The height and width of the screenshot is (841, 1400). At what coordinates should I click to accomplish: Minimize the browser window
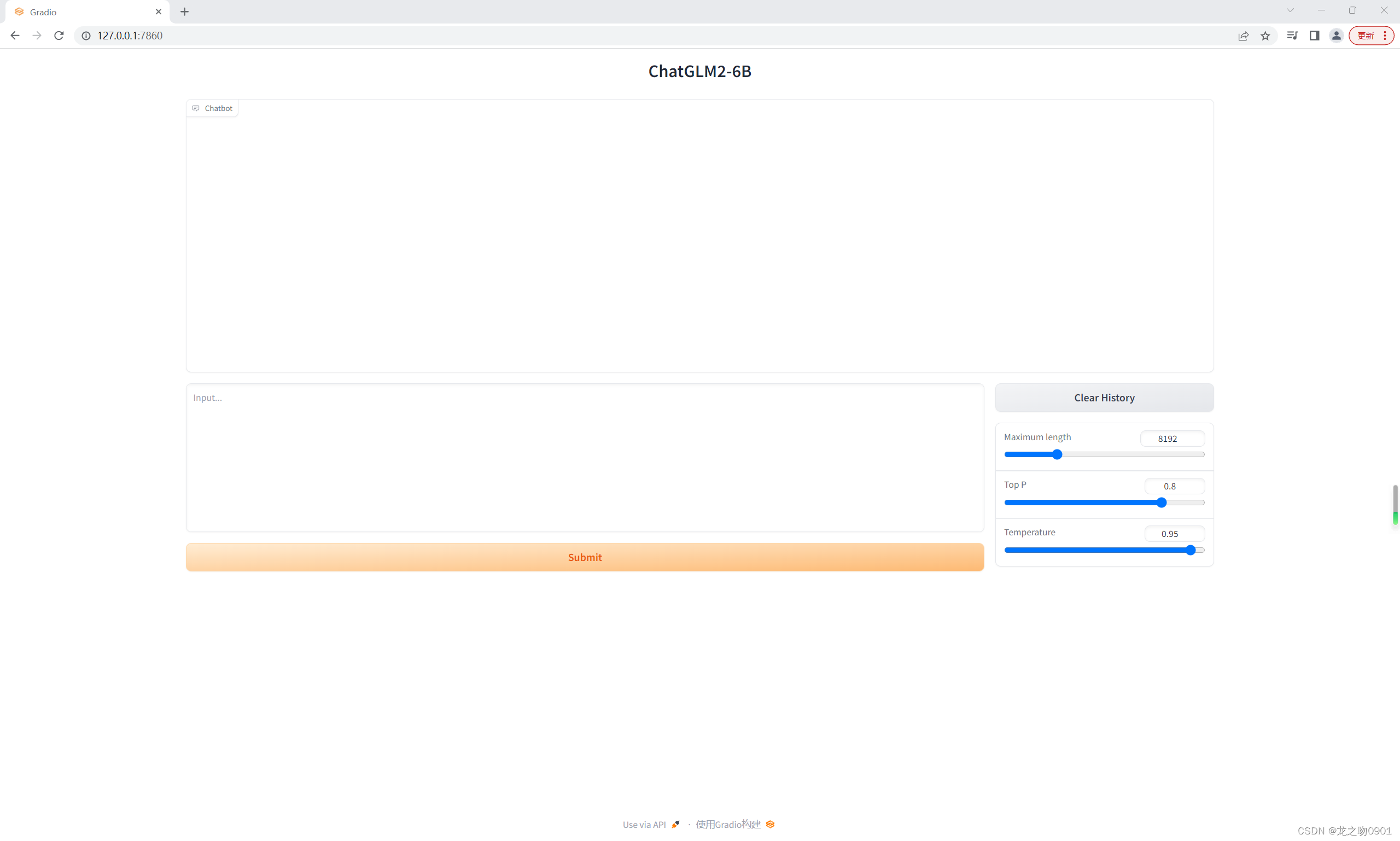pyautogui.click(x=1321, y=10)
